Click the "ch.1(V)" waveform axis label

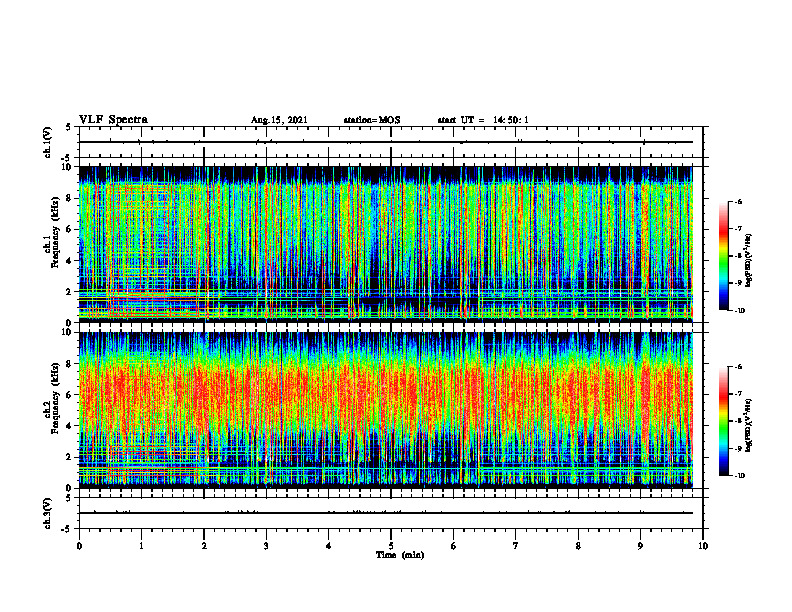tap(48, 142)
